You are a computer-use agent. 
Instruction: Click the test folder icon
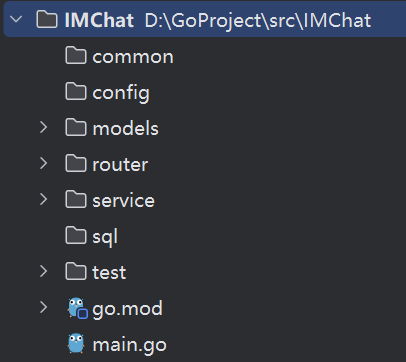(x=76, y=271)
